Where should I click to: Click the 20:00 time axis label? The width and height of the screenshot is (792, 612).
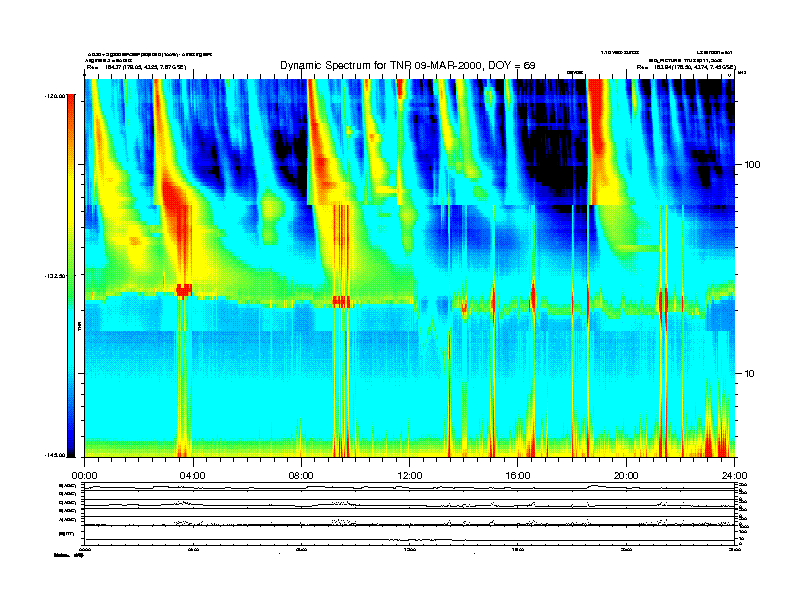(x=626, y=475)
